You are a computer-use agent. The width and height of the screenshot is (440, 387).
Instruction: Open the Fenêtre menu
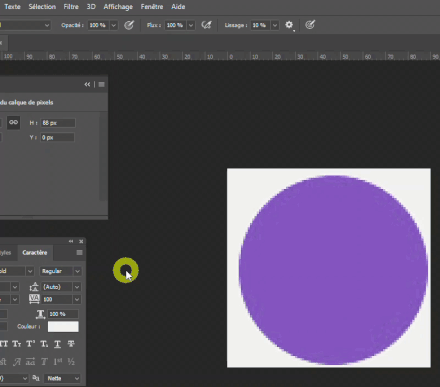[x=152, y=7]
